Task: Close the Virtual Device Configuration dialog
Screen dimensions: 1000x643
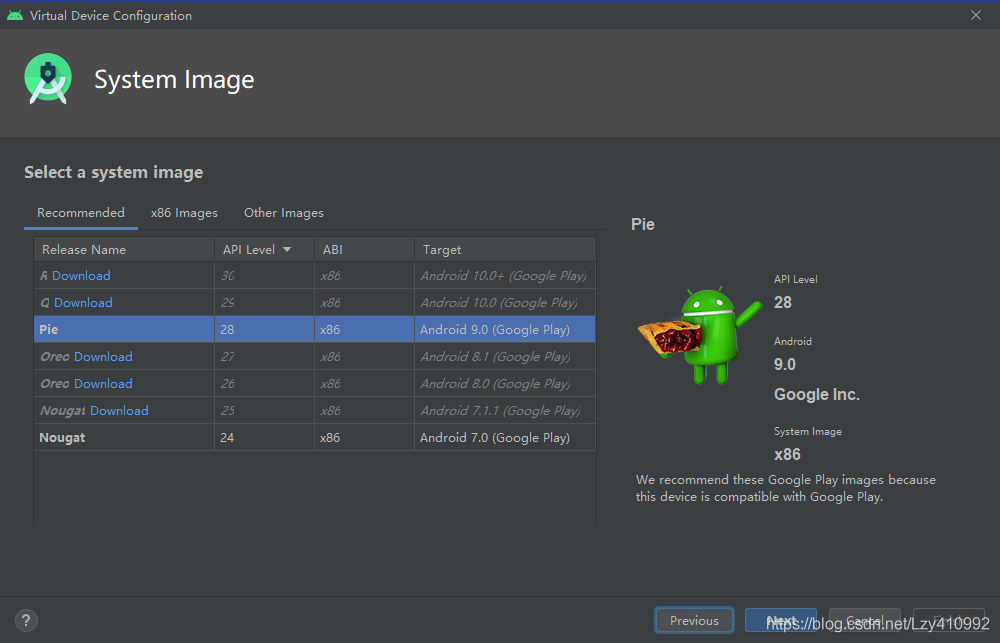Action: tap(976, 15)
